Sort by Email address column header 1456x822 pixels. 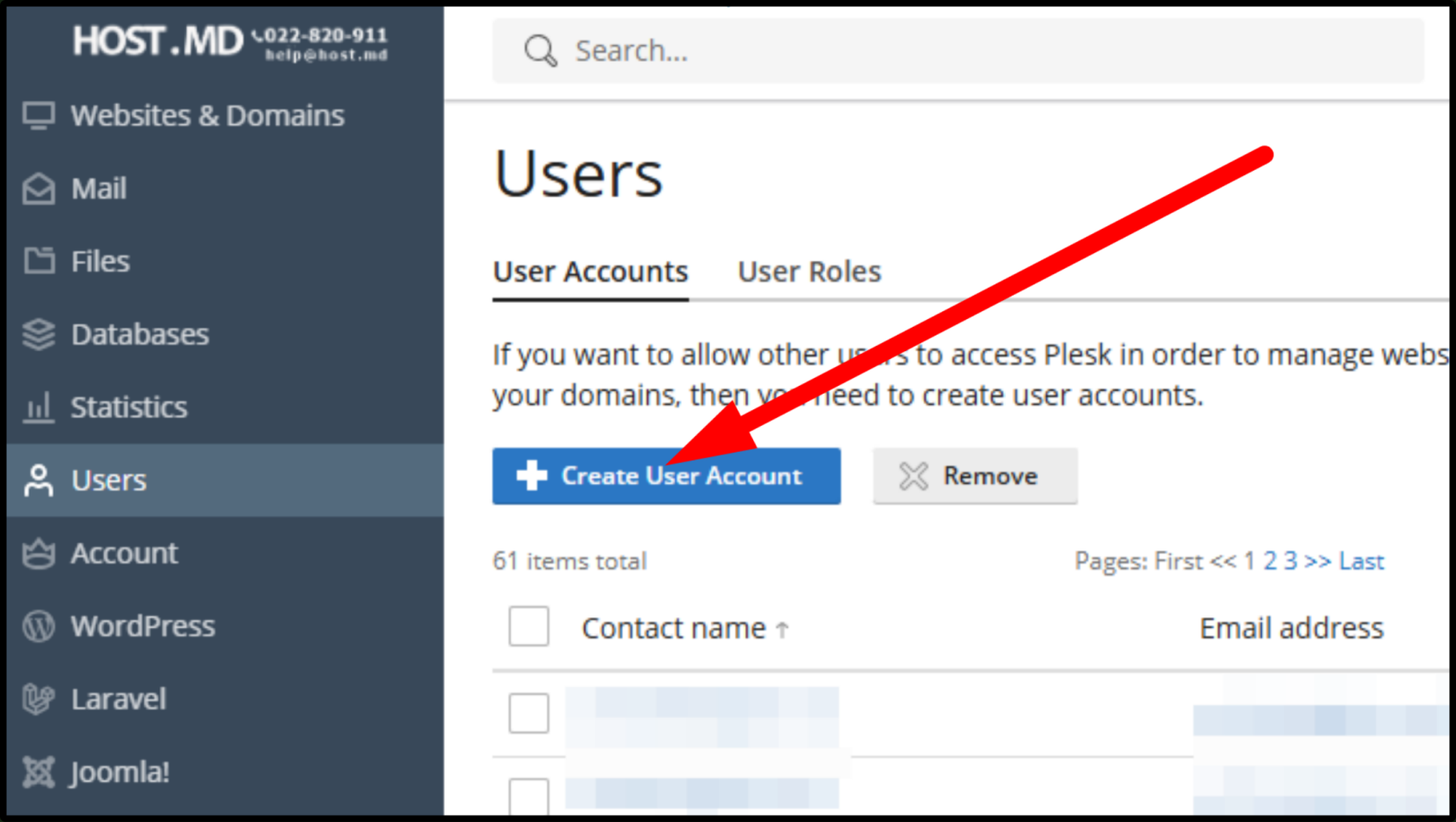1291,628
